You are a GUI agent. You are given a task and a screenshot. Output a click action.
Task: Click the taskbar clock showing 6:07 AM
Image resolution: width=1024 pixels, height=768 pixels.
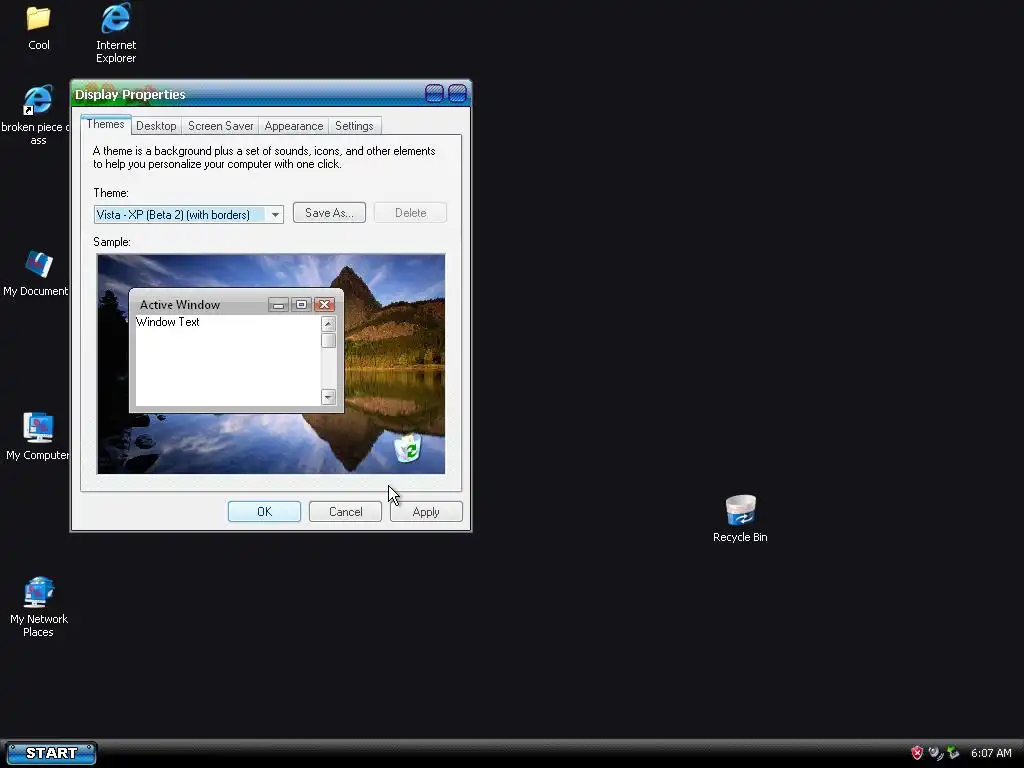point(991,753)
